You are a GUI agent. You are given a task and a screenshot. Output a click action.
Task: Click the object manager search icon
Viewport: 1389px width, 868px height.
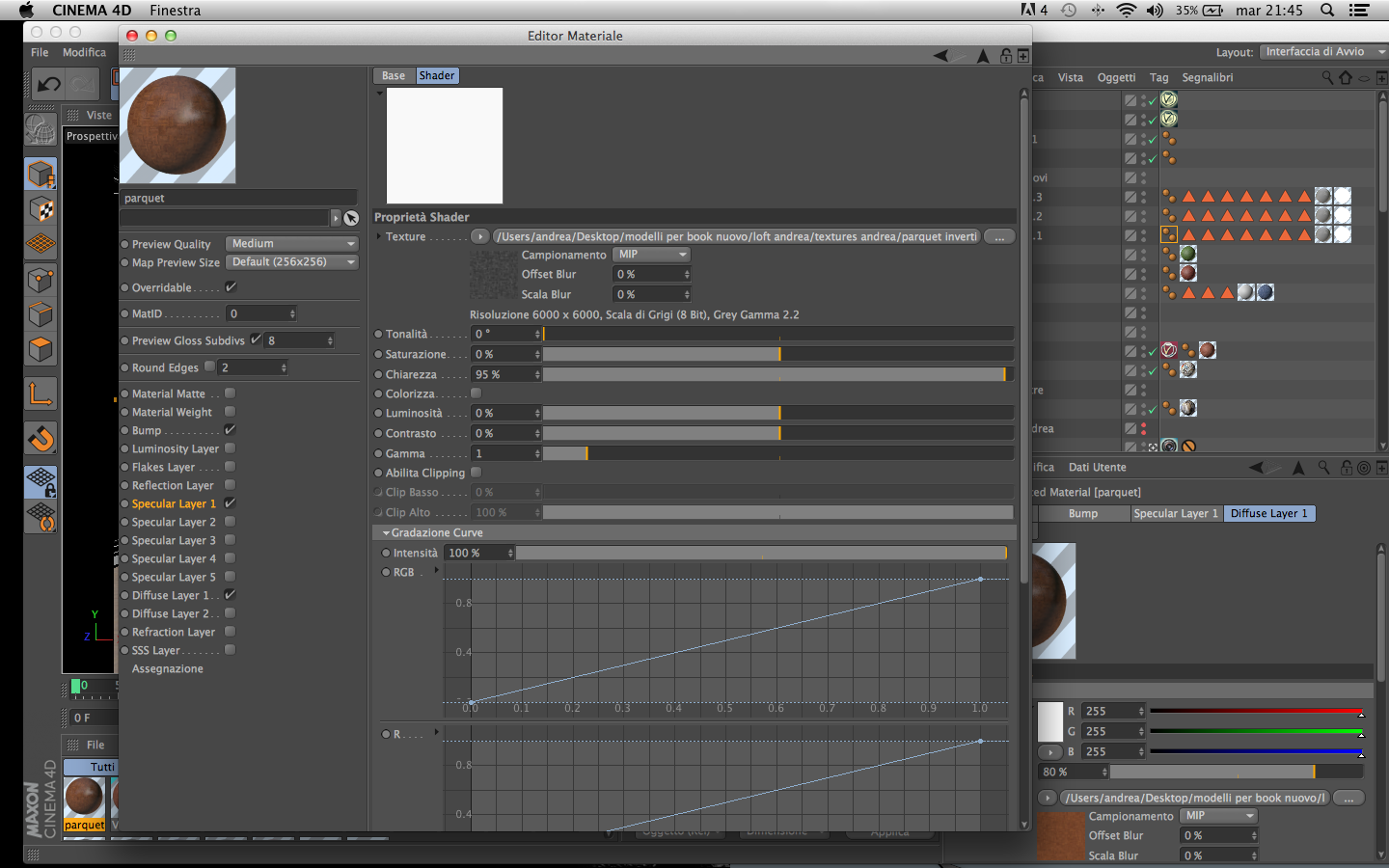(1328, 78)
